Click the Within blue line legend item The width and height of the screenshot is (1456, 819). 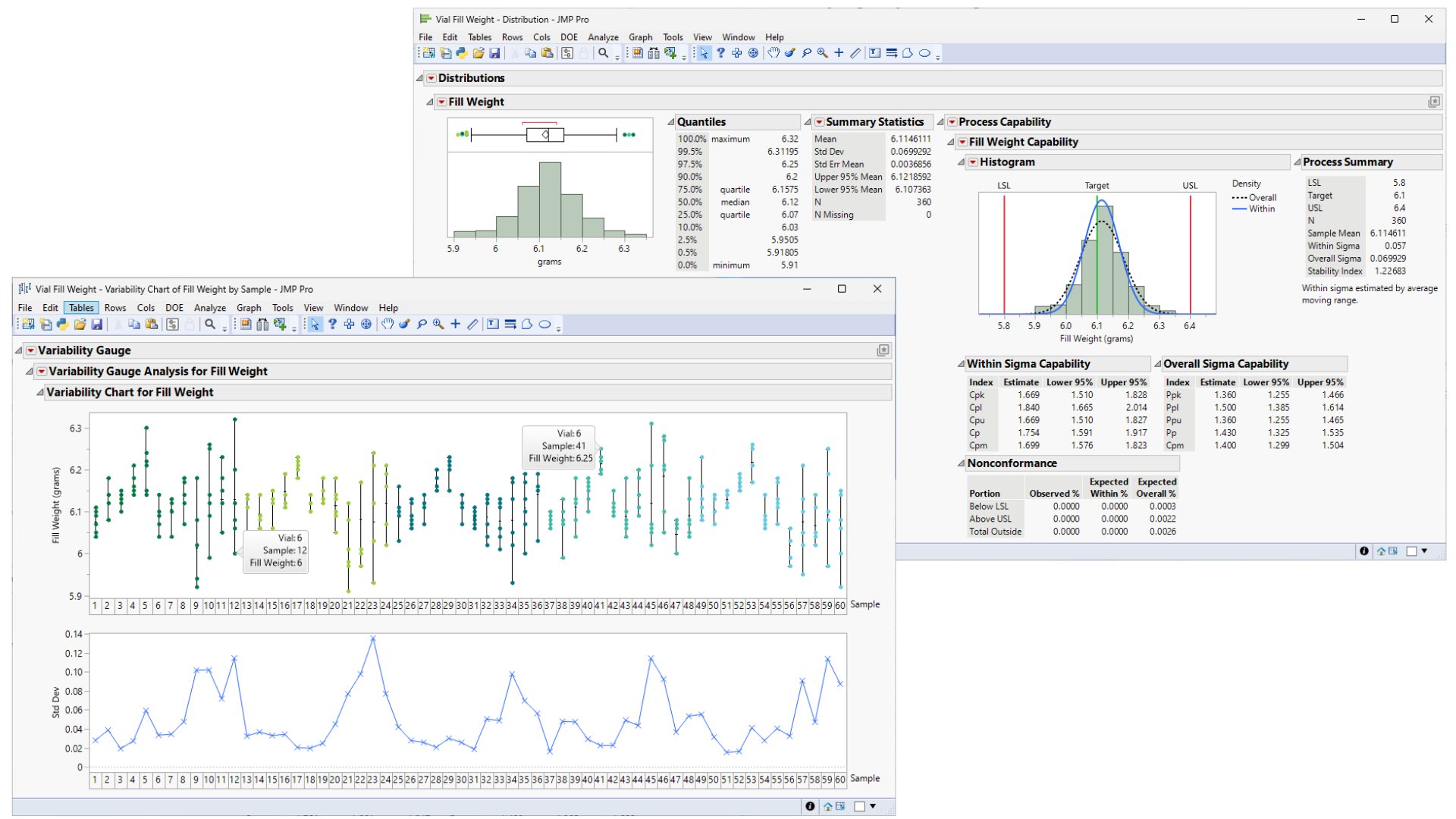click(x=1254, y=209)
